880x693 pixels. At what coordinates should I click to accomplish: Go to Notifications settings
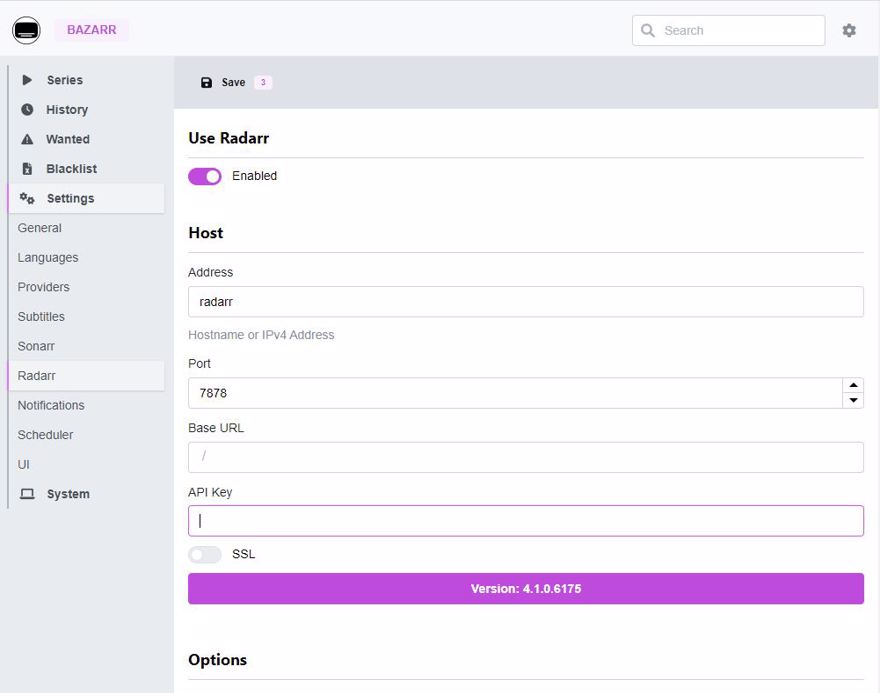(x=51, y=405)
